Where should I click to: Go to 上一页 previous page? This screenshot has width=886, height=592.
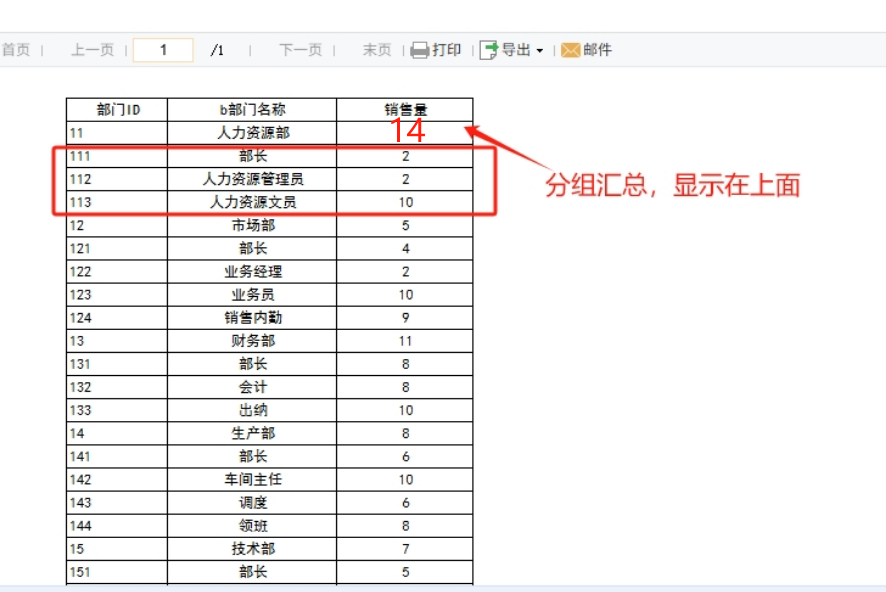coord(93,50)
